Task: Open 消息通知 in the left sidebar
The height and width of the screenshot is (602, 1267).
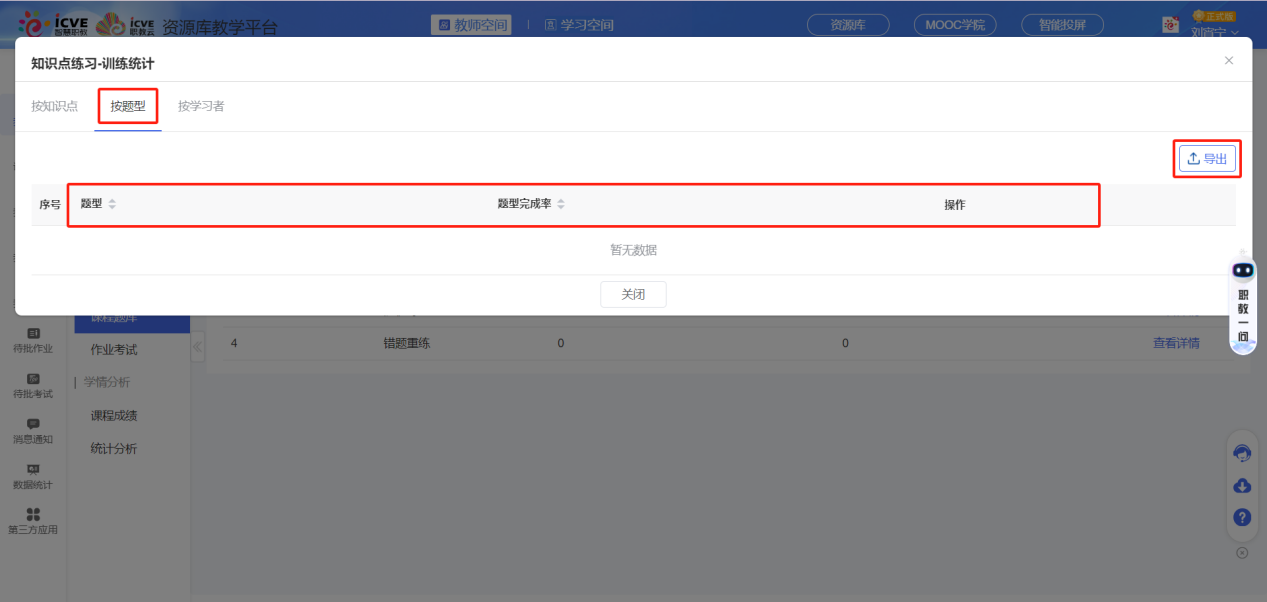Action: tap(33, 431)
